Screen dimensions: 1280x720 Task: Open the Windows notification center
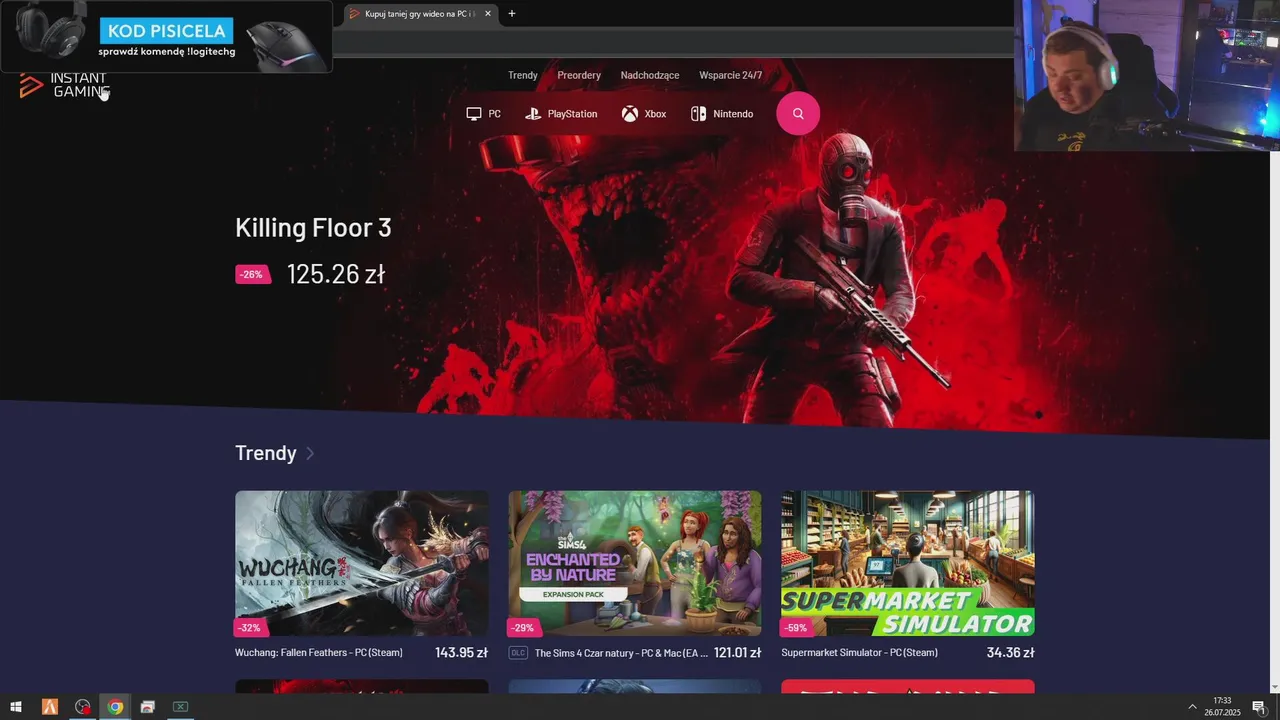[x=1259, y=707]
